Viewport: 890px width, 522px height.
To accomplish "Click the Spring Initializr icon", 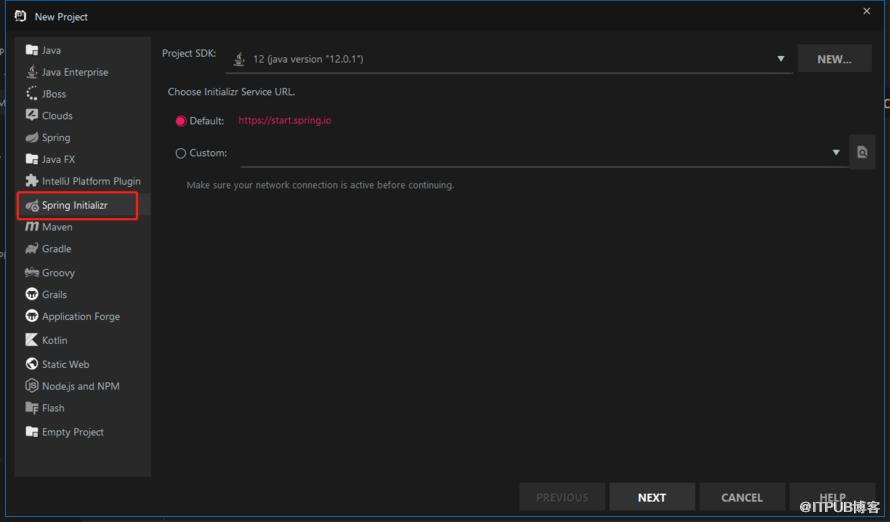I will [x=32, y=205].
